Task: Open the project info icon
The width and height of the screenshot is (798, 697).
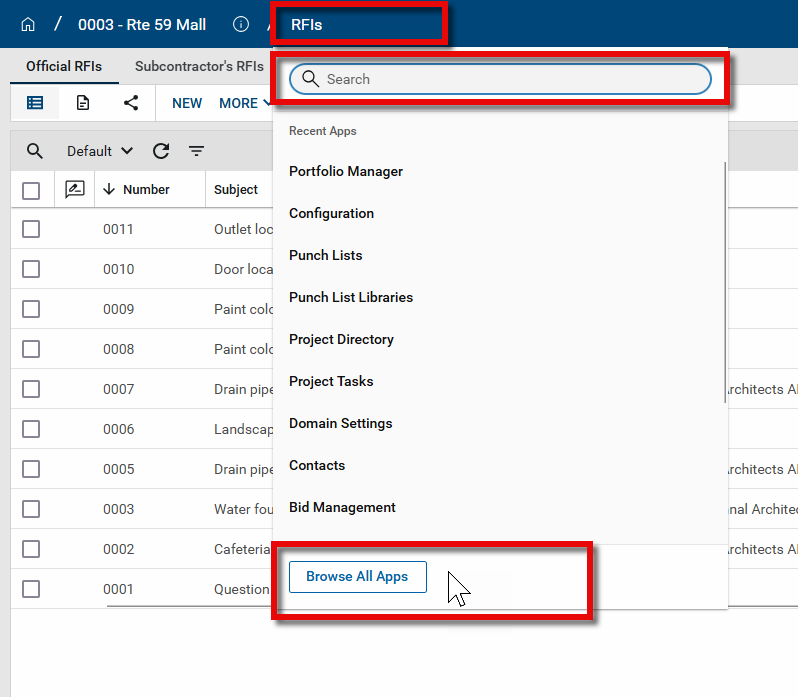Action: point(240,24)
